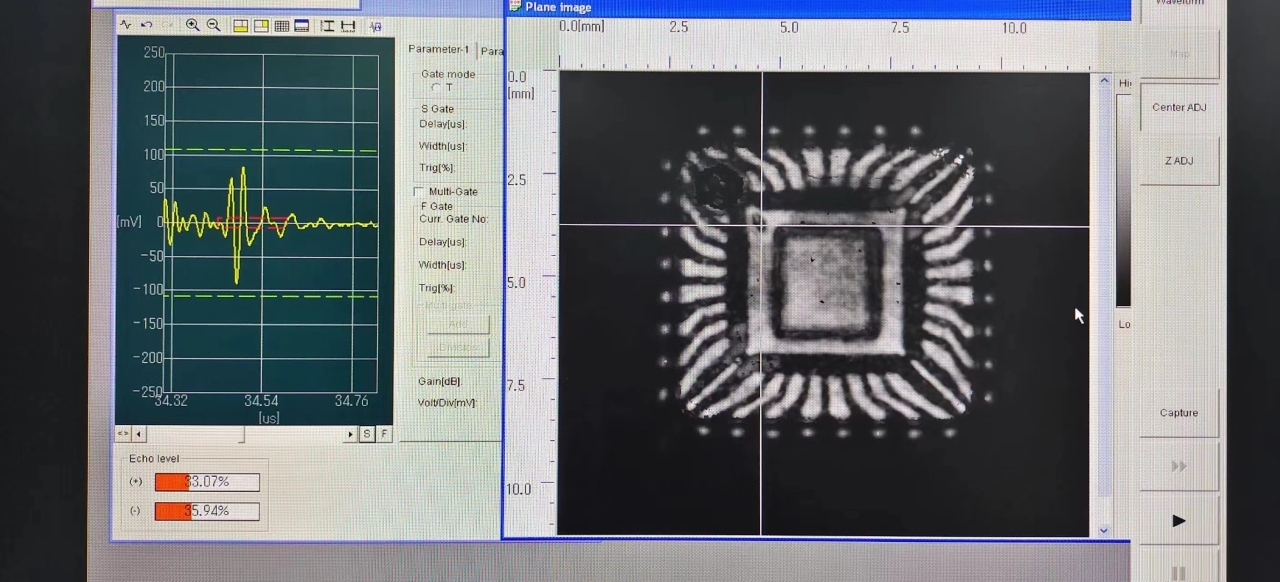Click the undo arrow icon
The image size is (1280, 582).
coord(146,25)
